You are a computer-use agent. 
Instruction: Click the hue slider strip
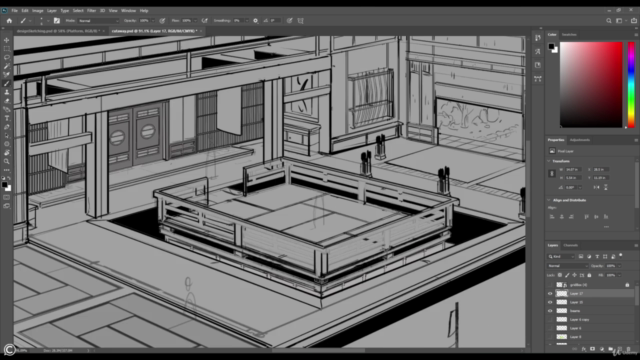[x=631, y=84]
